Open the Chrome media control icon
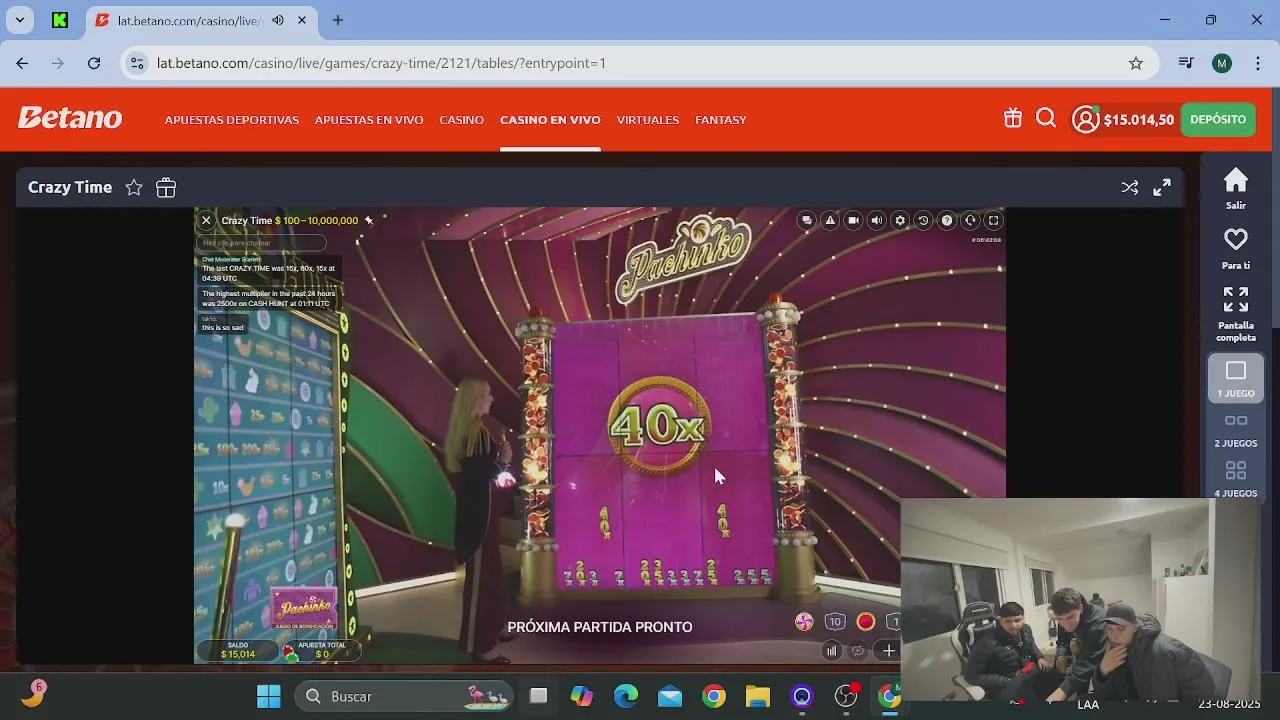 coord(1186,63)
